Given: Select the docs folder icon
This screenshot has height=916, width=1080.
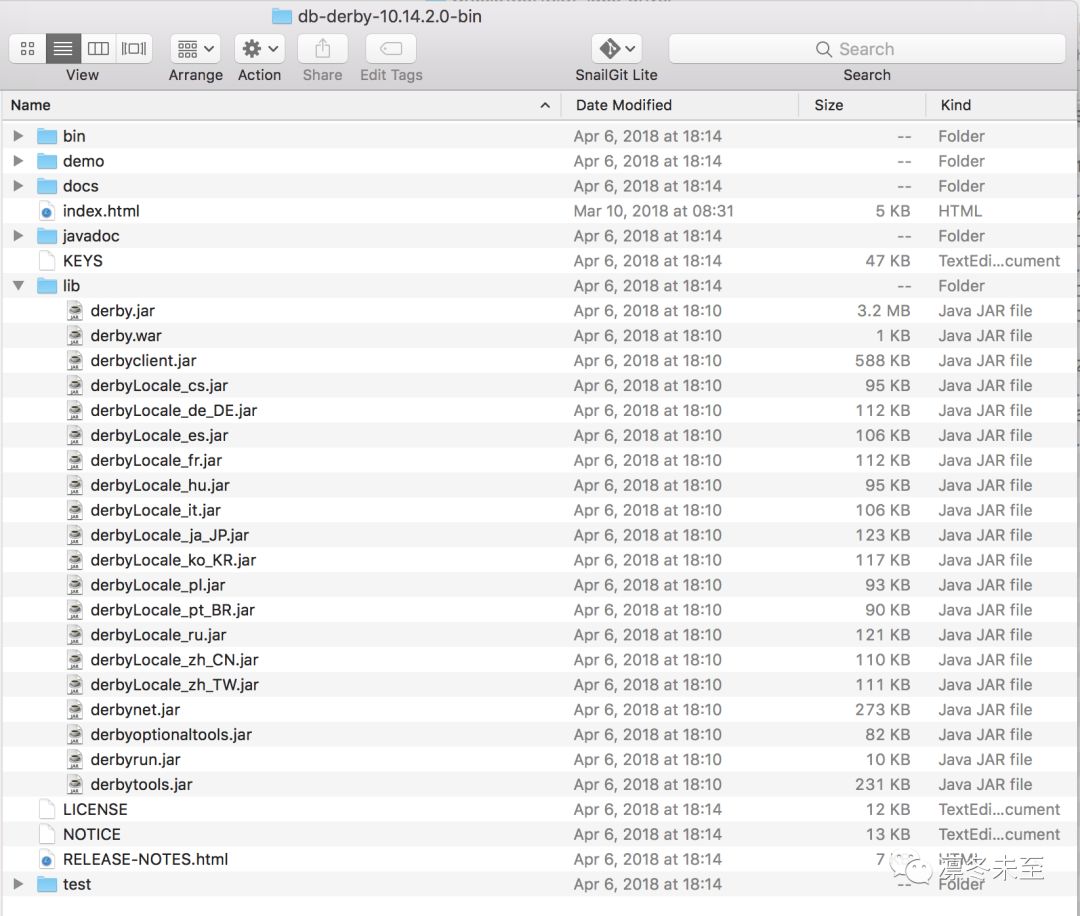Looking at the screenshot, I should pos(47,186).
